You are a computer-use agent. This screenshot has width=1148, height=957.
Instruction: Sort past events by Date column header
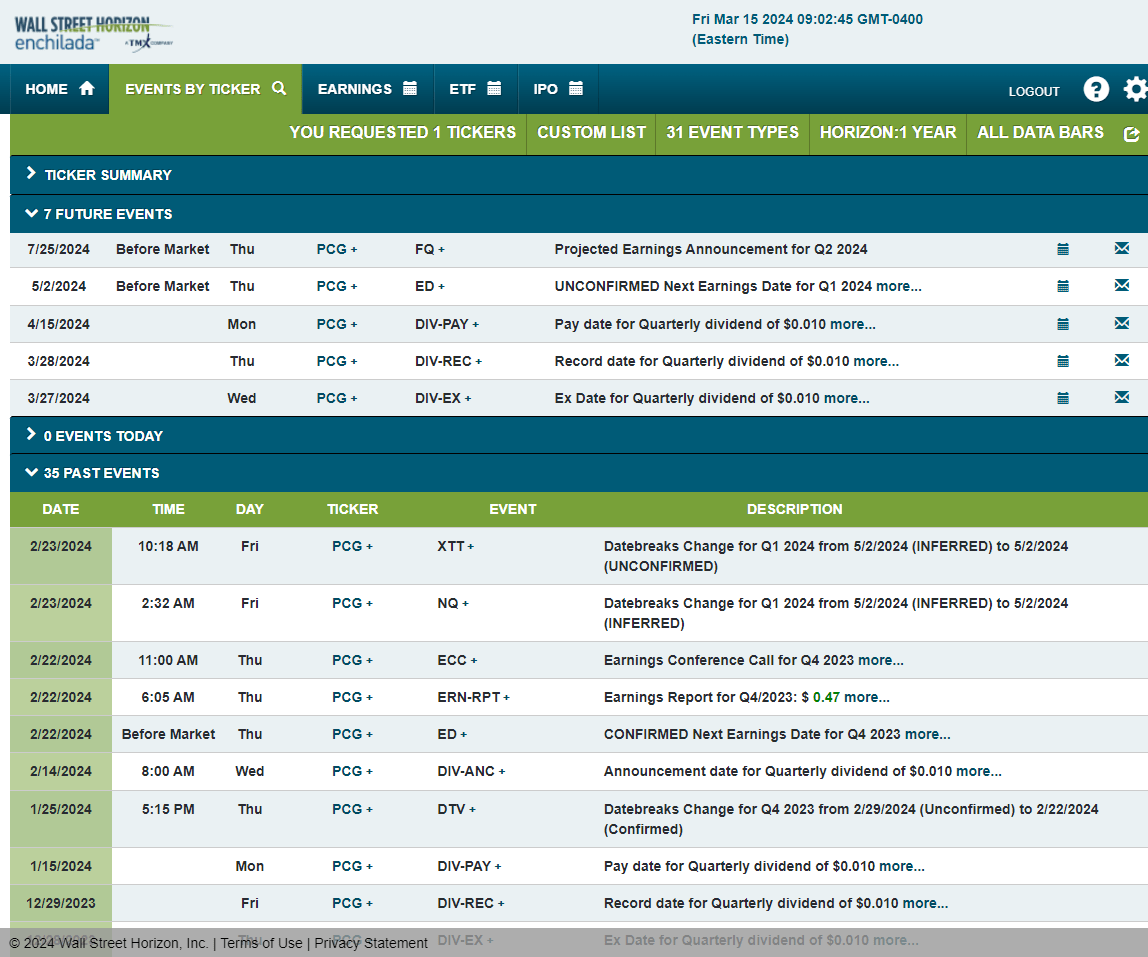60,509
